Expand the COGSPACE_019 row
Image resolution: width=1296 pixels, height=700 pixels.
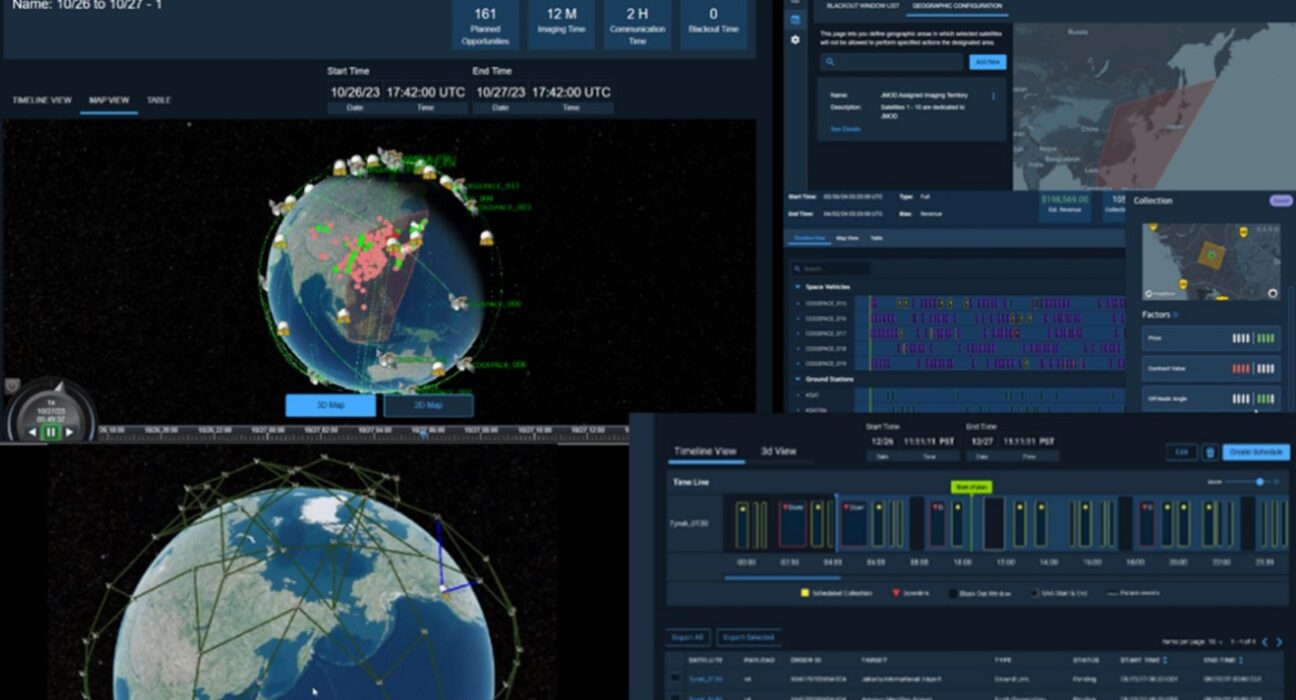click(x=799, y=364)
